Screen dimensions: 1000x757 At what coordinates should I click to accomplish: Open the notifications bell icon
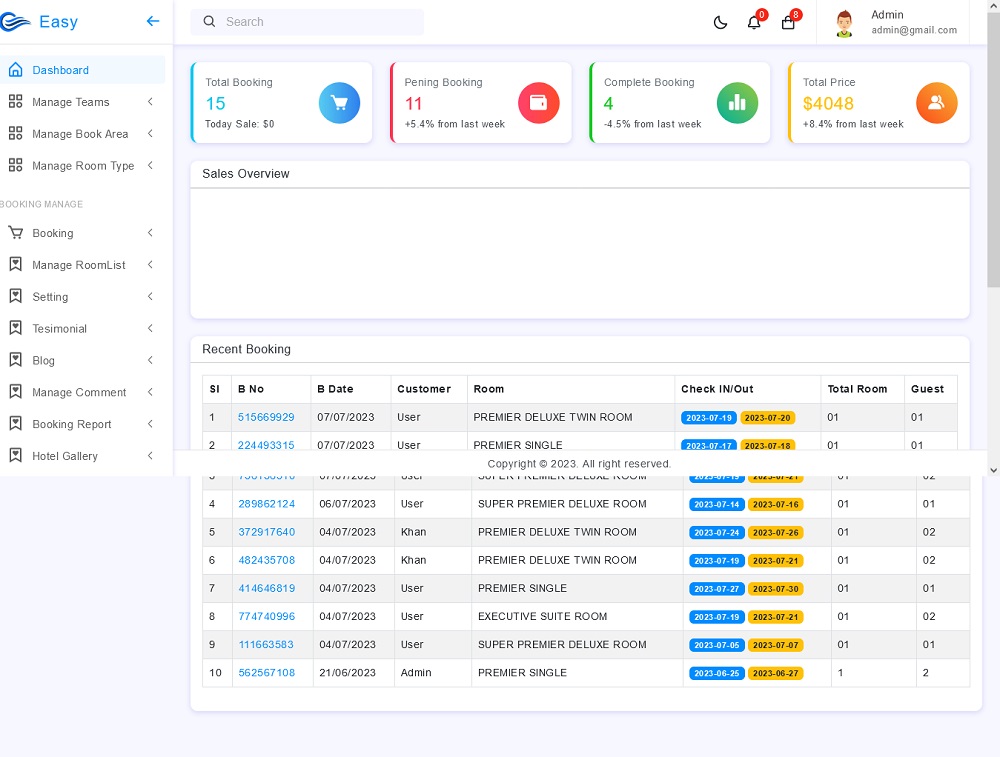click(754, 22)
